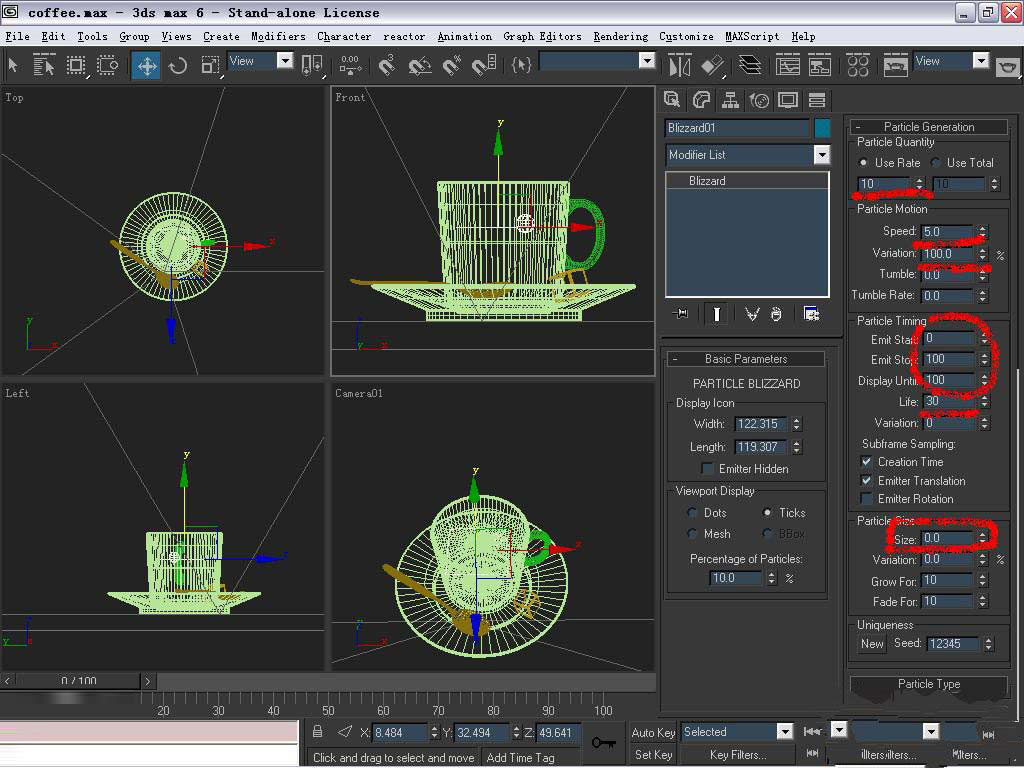The height and width of the screenshot is (768, 1024).
Task: Expand the Modifier List dropdown
Action: point(821,155)
